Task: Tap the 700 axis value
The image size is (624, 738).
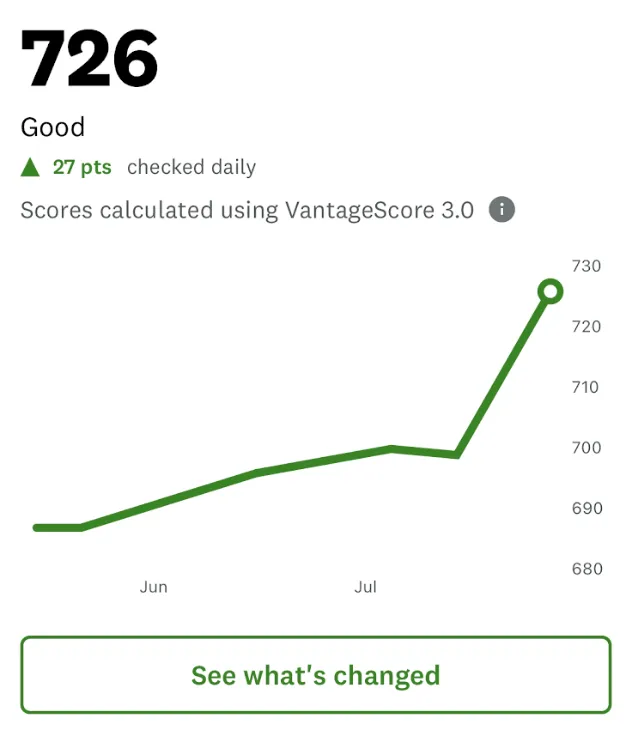Action: coord(586,447)
